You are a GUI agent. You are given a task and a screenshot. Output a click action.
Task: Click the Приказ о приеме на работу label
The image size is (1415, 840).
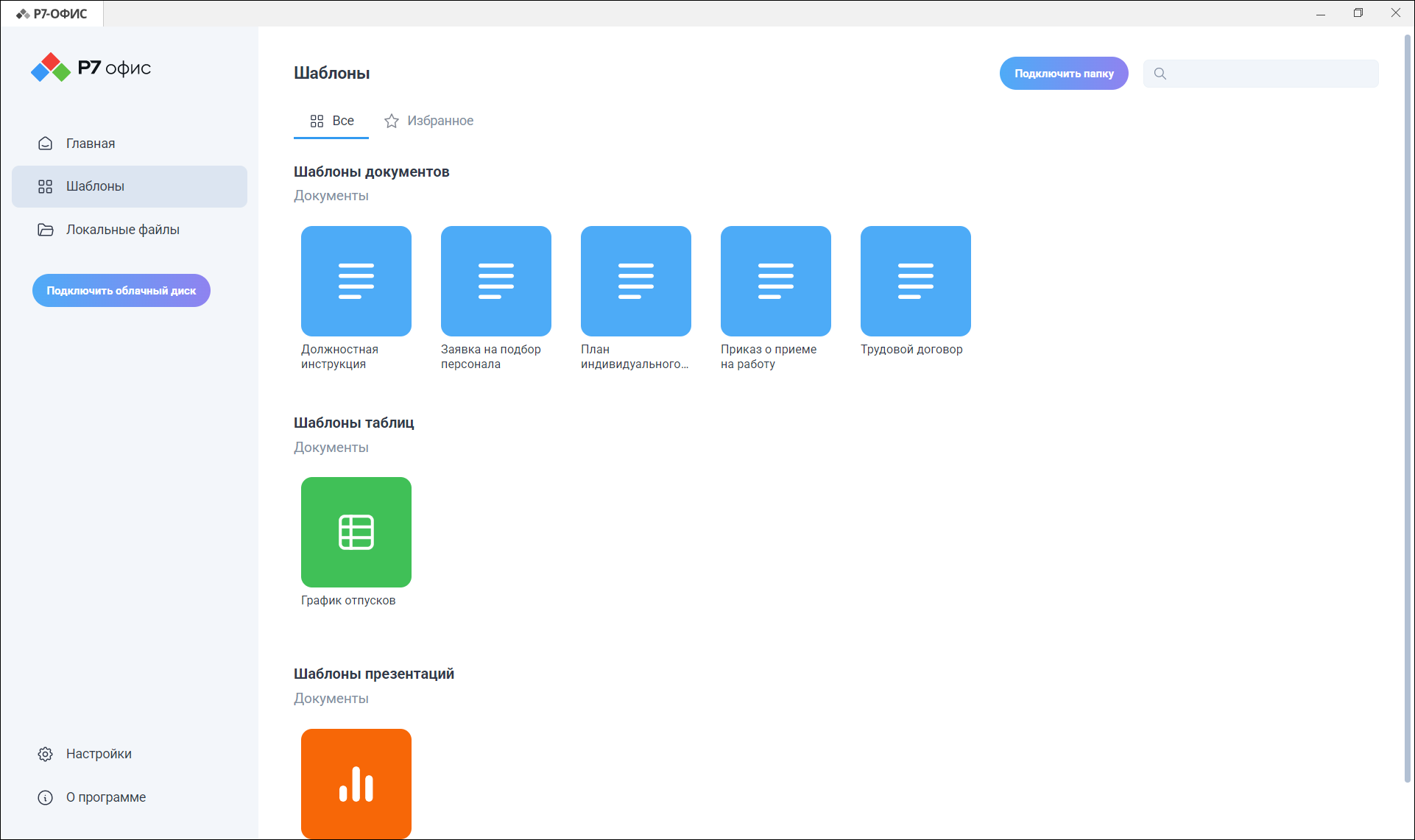[769, 356]
